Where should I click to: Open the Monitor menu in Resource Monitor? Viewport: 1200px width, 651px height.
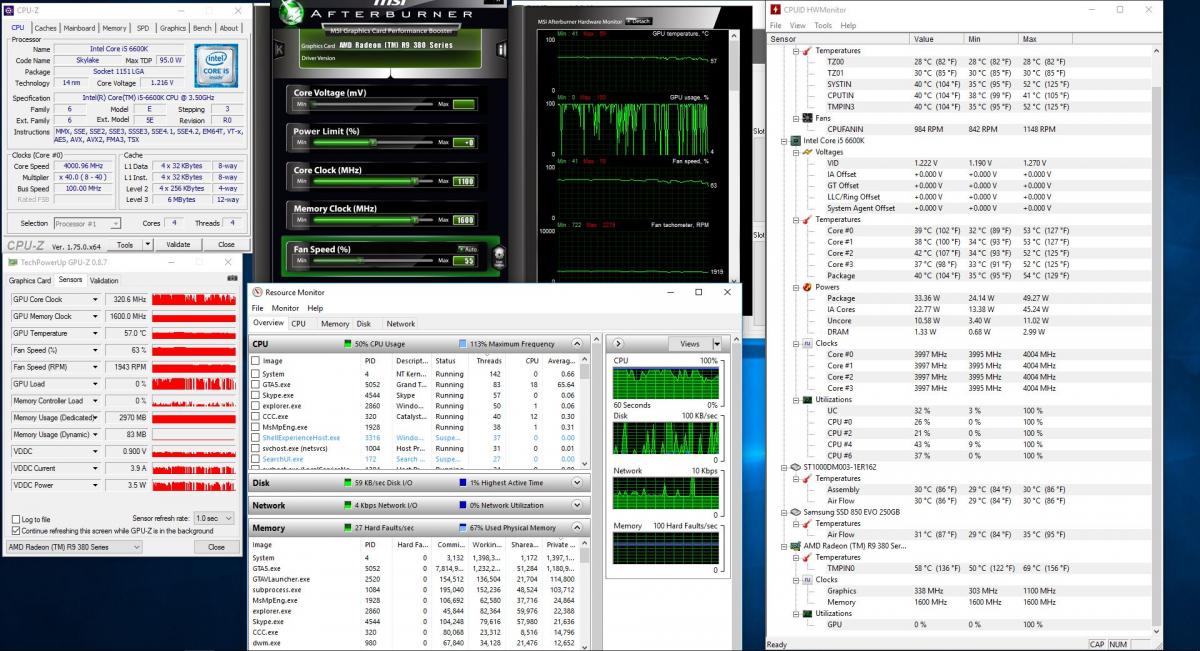286,308
